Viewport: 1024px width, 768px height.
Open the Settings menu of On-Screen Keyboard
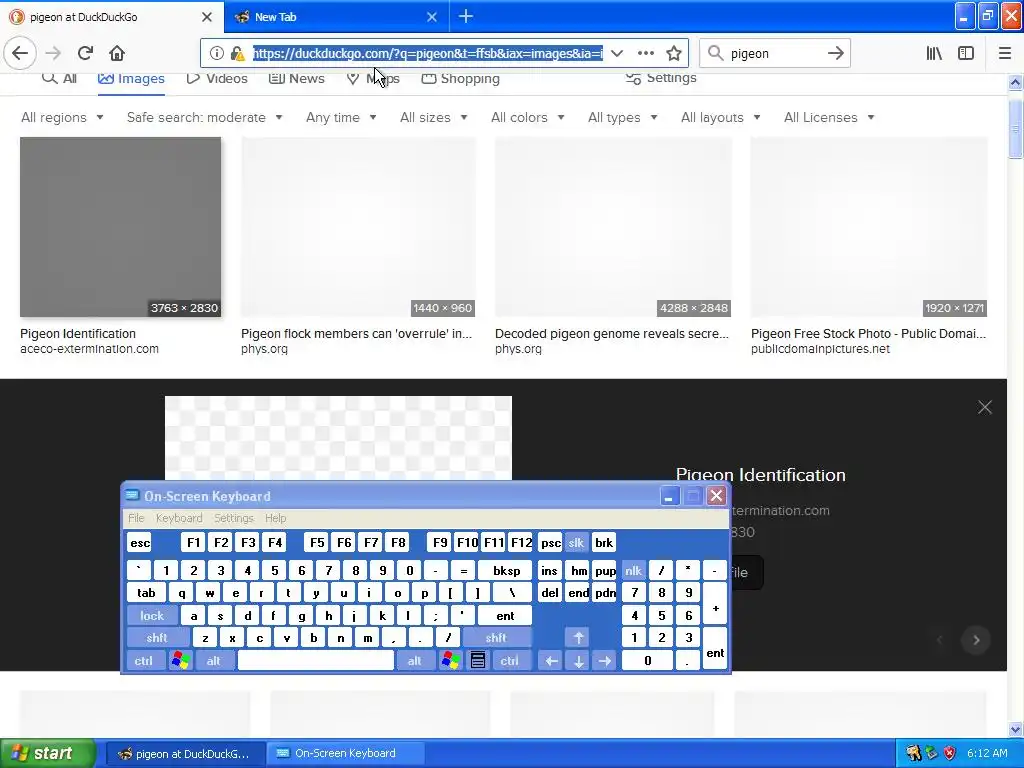tap(233, 518)
